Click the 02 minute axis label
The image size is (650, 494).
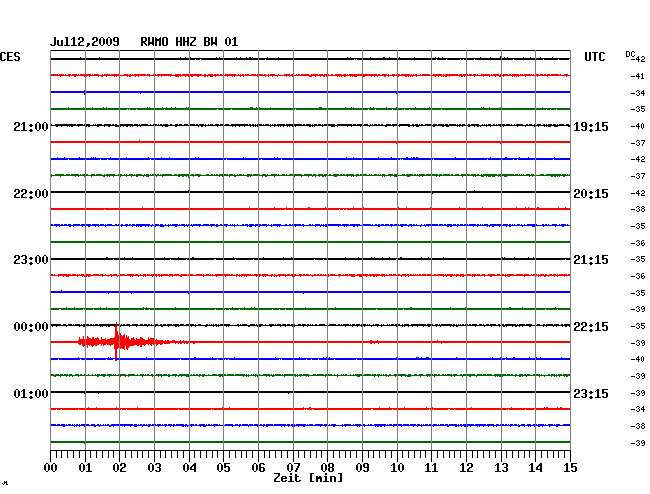[119, 468]
